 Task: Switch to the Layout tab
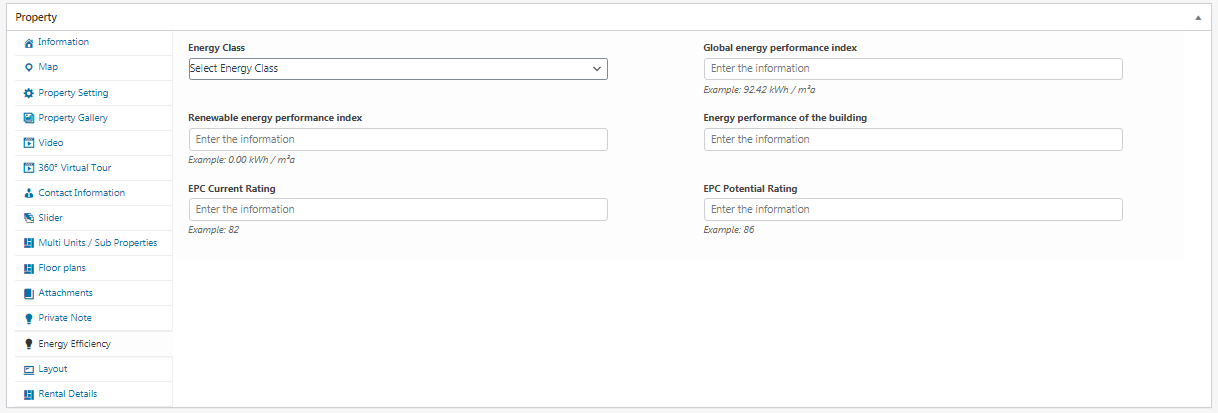point(94,369)
